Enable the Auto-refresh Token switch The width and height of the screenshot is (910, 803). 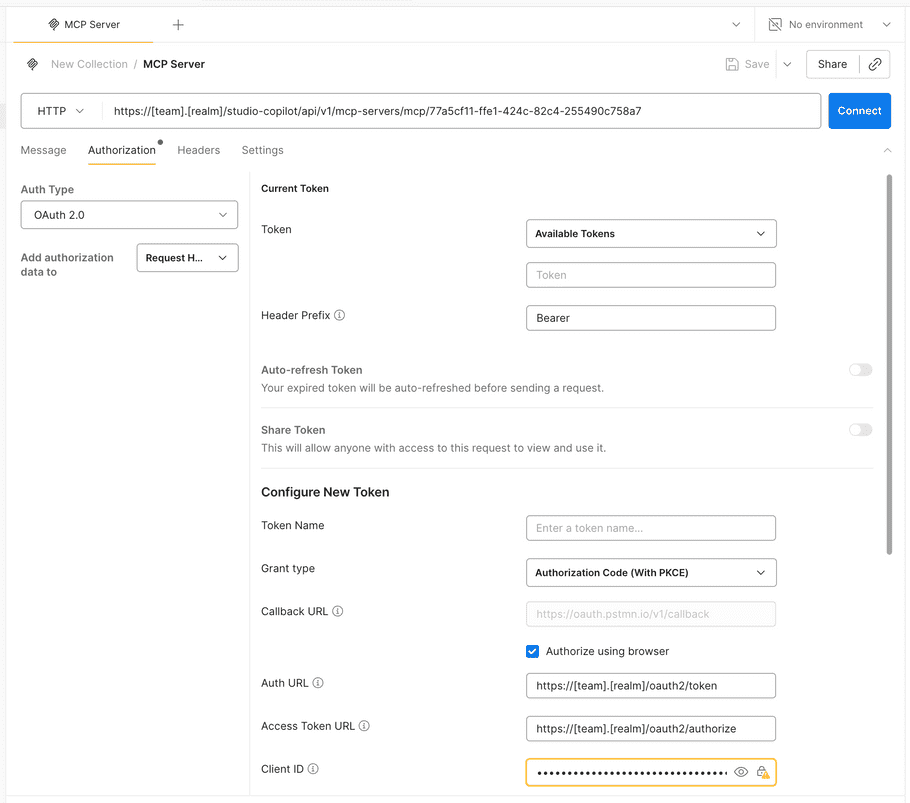coord(860,370)
